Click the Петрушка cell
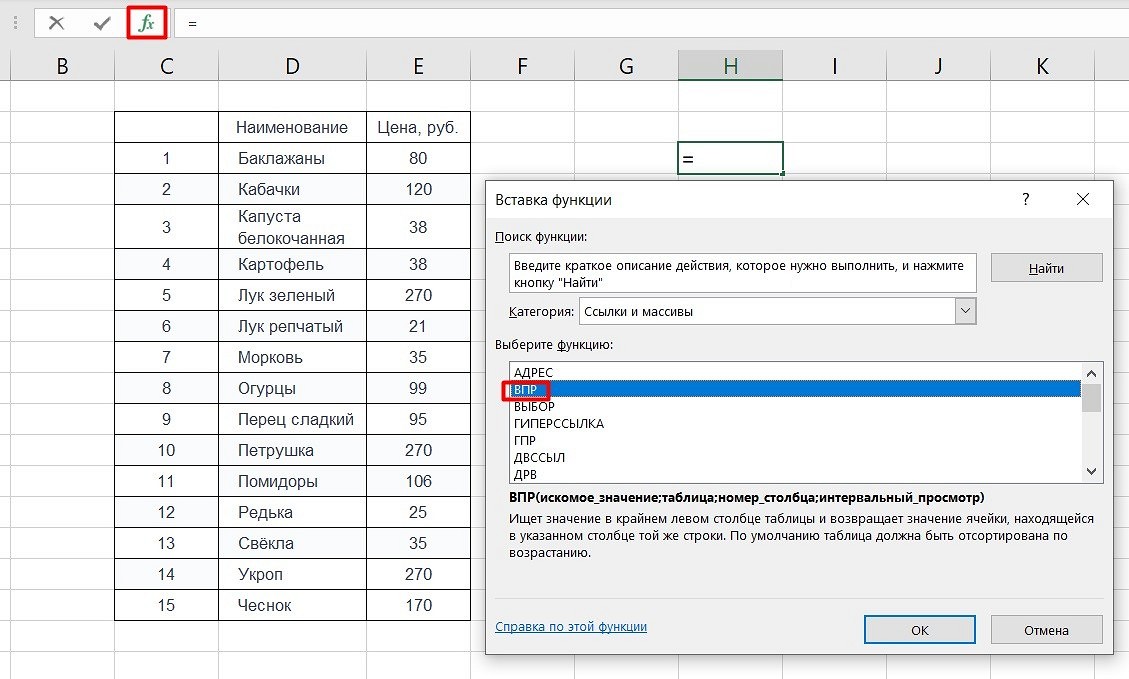 click(x=292, y=450)
